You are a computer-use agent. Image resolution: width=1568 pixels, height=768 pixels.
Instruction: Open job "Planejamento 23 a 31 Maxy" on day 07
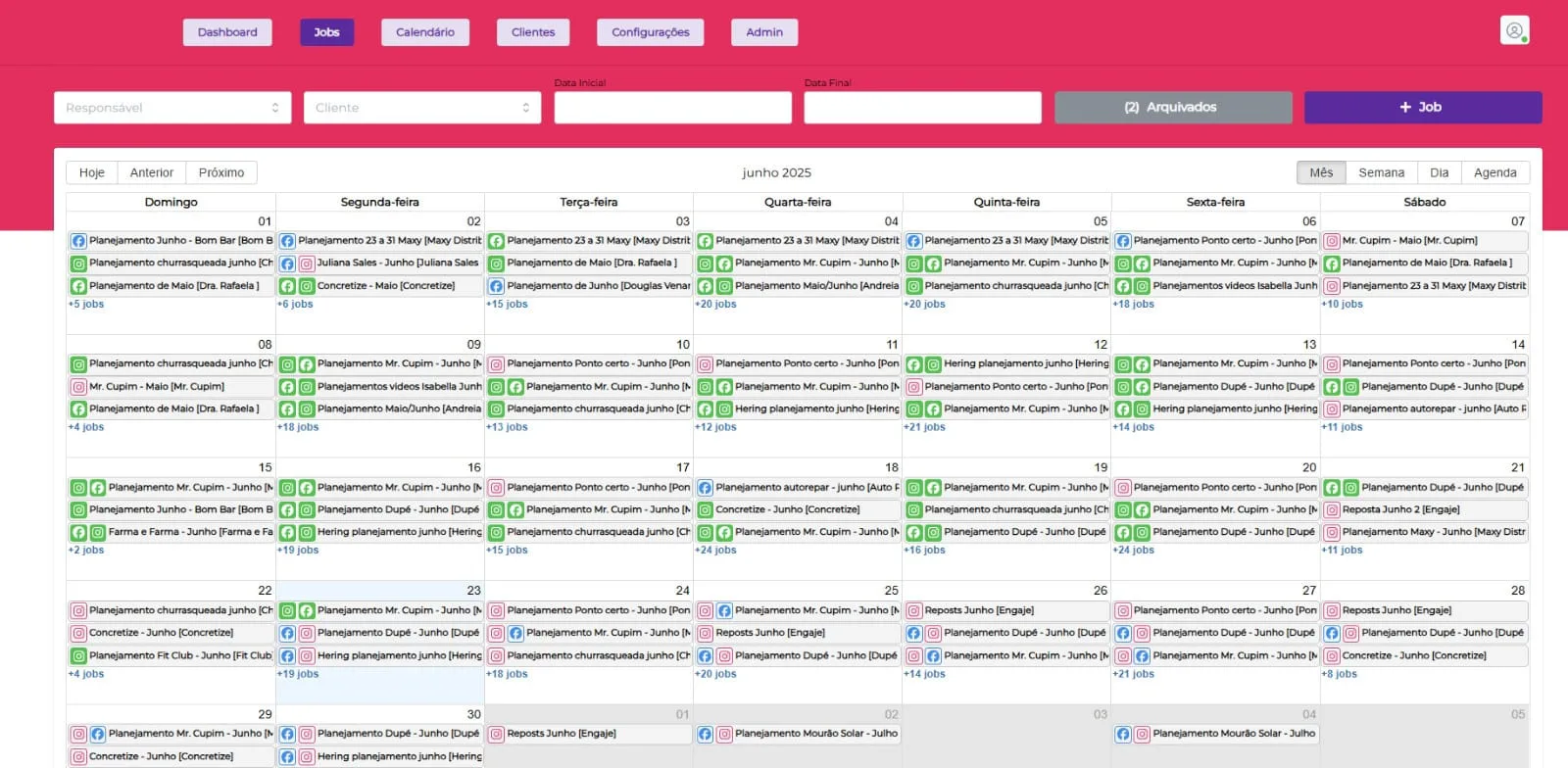pyautogui.click(x=1425, y=286)
